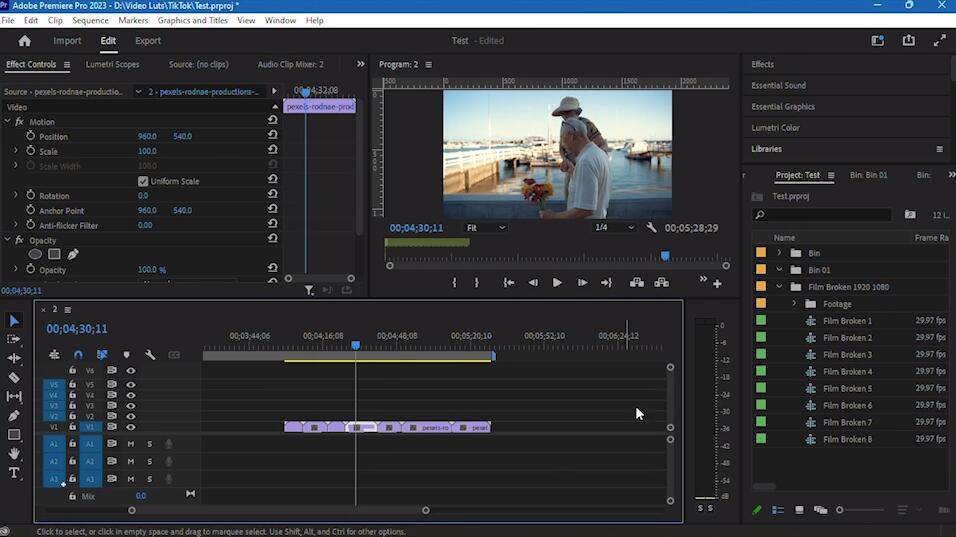The image size is (956, 537).
Task: Open the Lumetri Color panel
Action: [x=775, y=127]
